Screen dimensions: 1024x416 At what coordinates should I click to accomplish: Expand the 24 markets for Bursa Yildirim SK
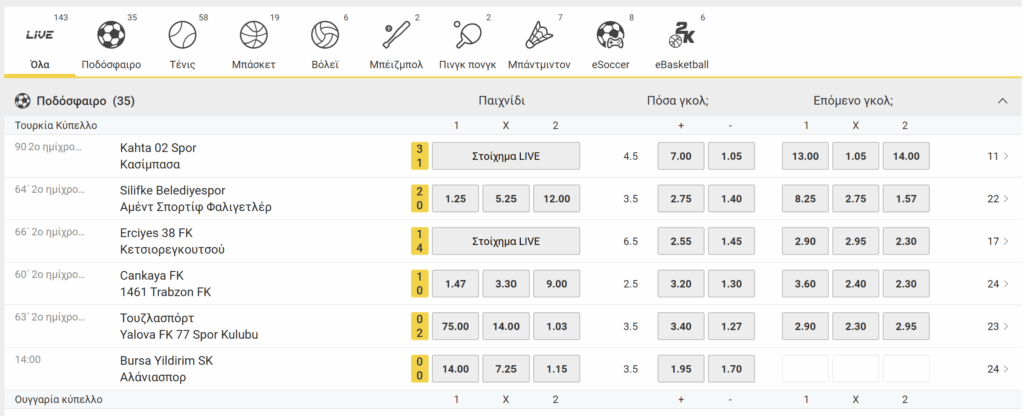[x=998, y=369]
